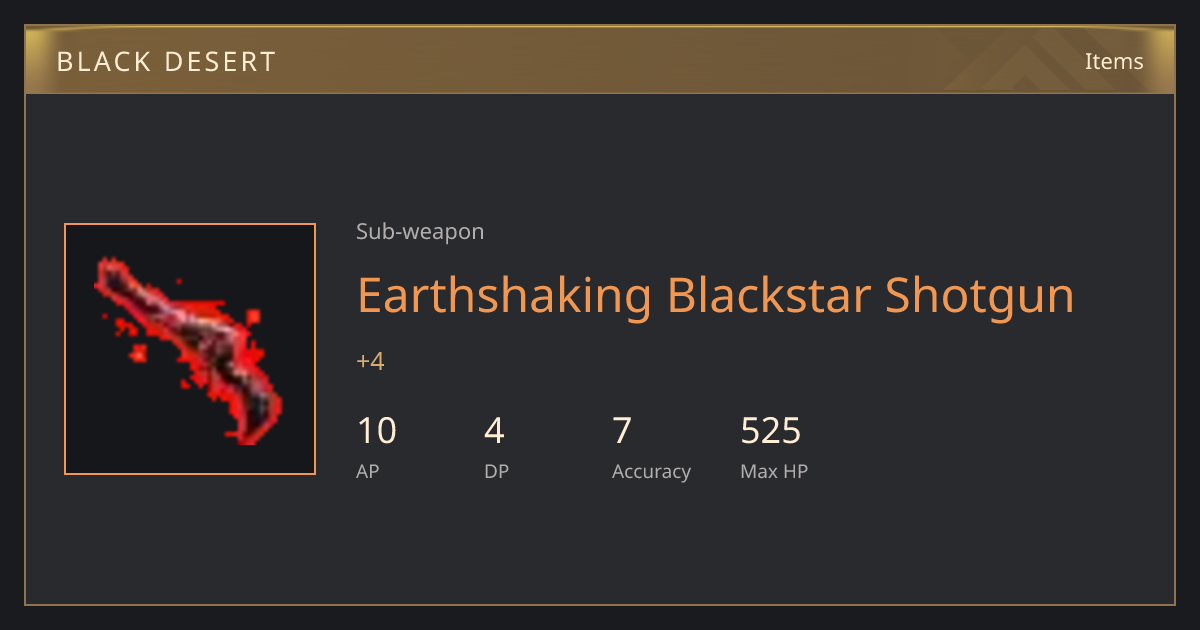The image size is (1200, 630).
Task: Select the Earthshaking Blackstar Shotgun title
Action: coord(715,296)
